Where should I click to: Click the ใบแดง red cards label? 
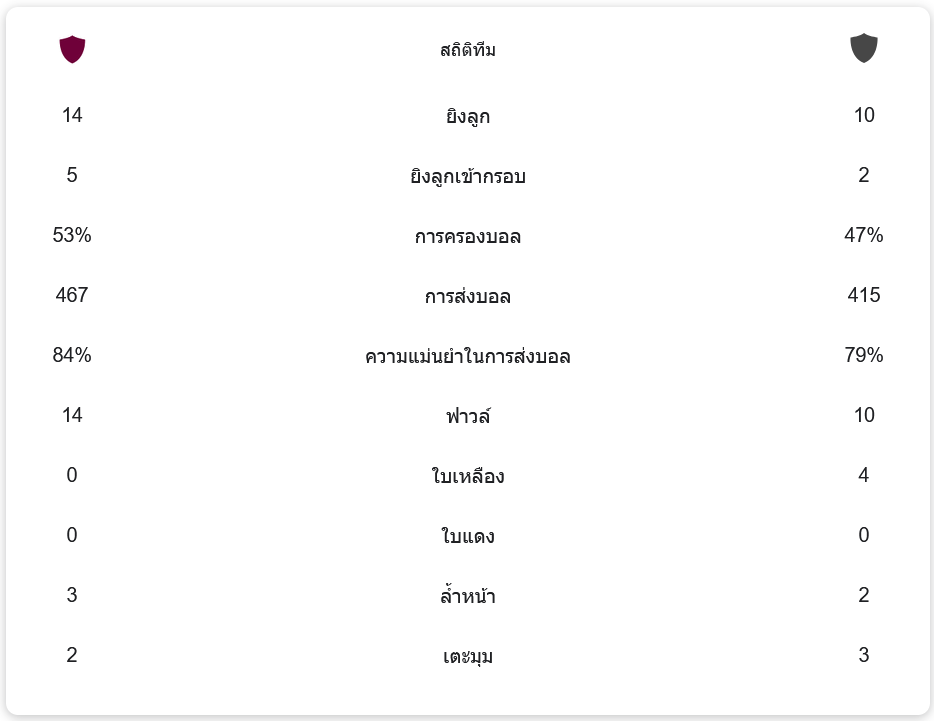[467, 536]
